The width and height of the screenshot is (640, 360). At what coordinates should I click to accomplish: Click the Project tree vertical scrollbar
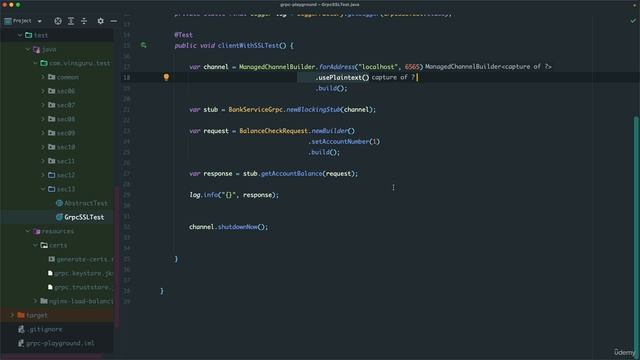(x=118, y=257)
